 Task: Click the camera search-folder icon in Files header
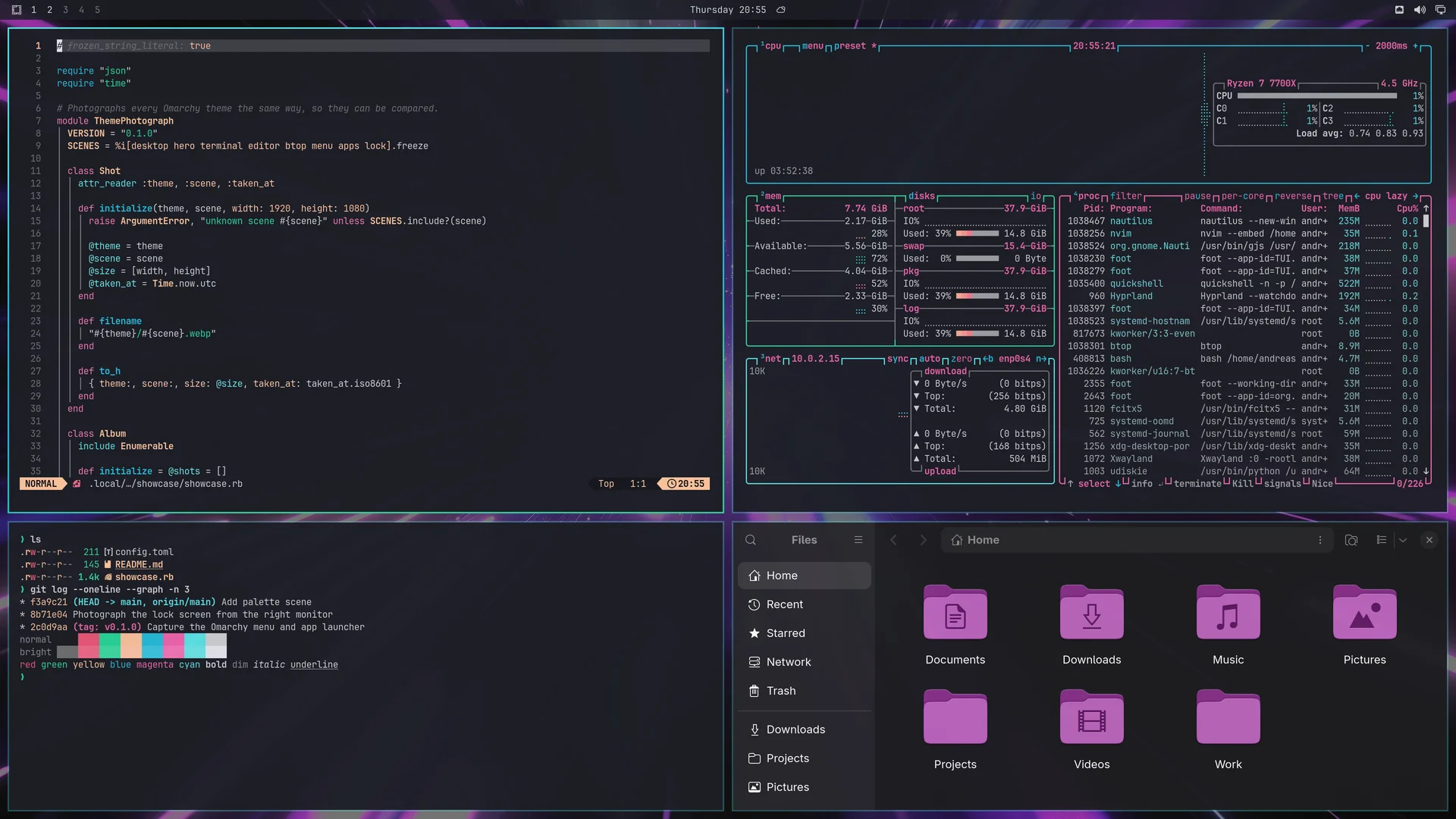pos(1351,540)
